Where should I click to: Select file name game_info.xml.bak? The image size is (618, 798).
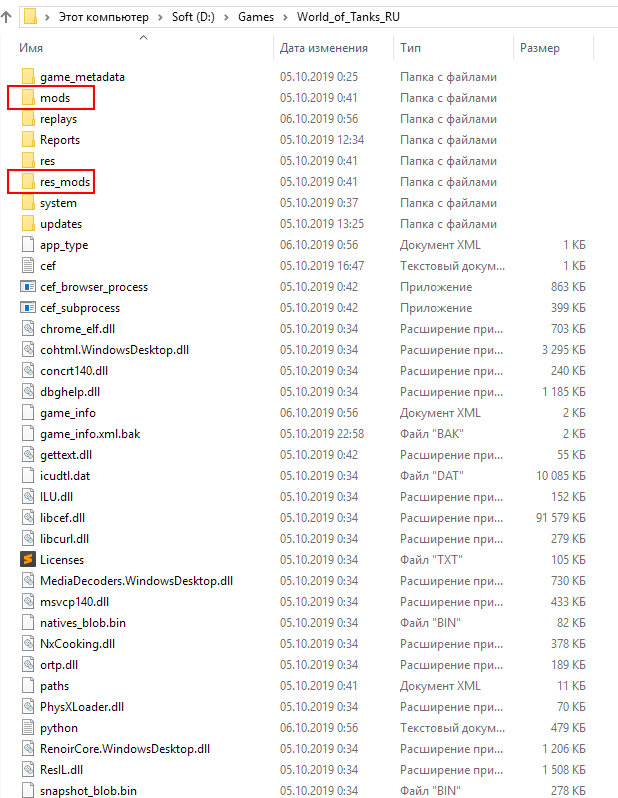coord(90,434)
